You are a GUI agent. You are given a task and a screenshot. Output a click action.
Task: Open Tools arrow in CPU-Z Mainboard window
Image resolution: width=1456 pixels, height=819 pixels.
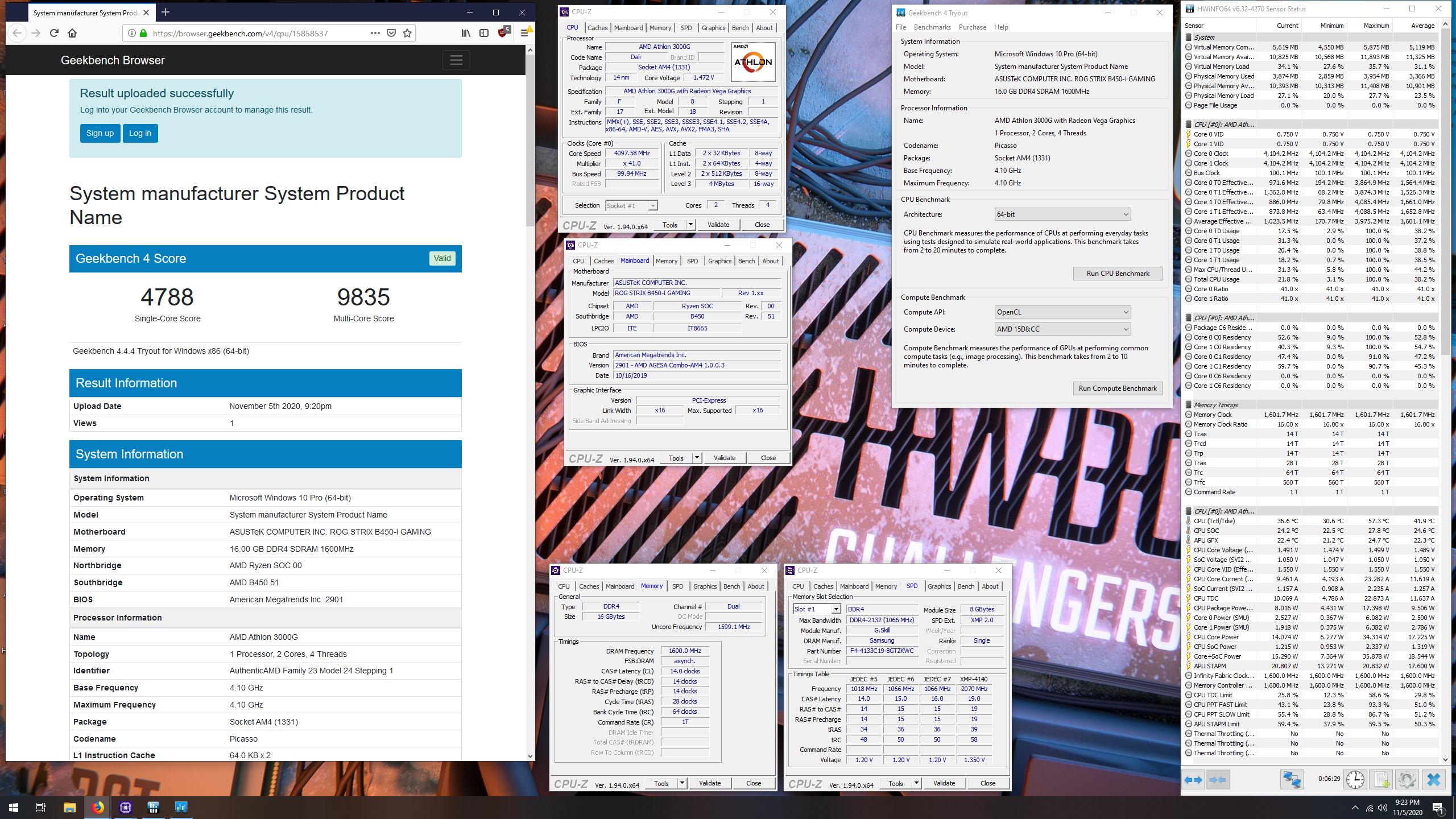pyautogui.click(x=697, y=458)
